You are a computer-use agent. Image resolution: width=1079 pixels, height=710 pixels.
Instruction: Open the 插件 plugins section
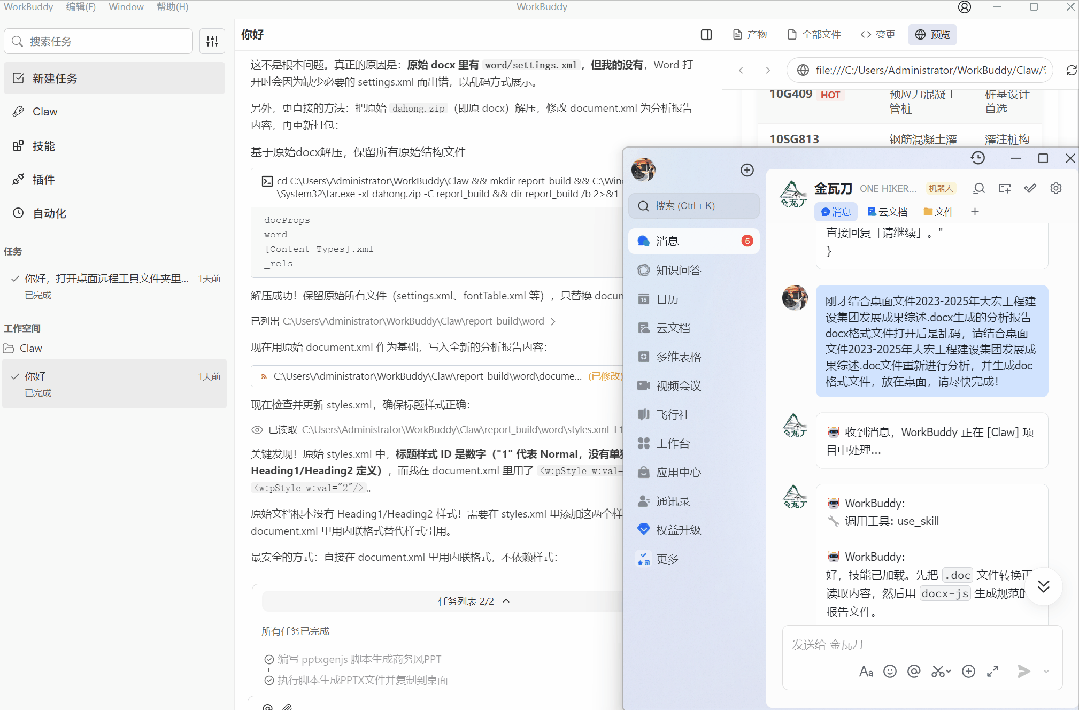tap(114, 180)
